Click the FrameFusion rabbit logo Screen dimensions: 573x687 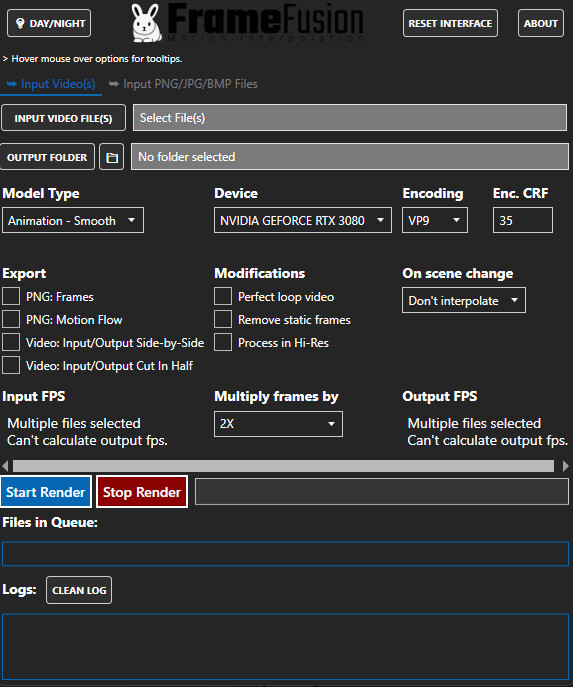[146, 23]
